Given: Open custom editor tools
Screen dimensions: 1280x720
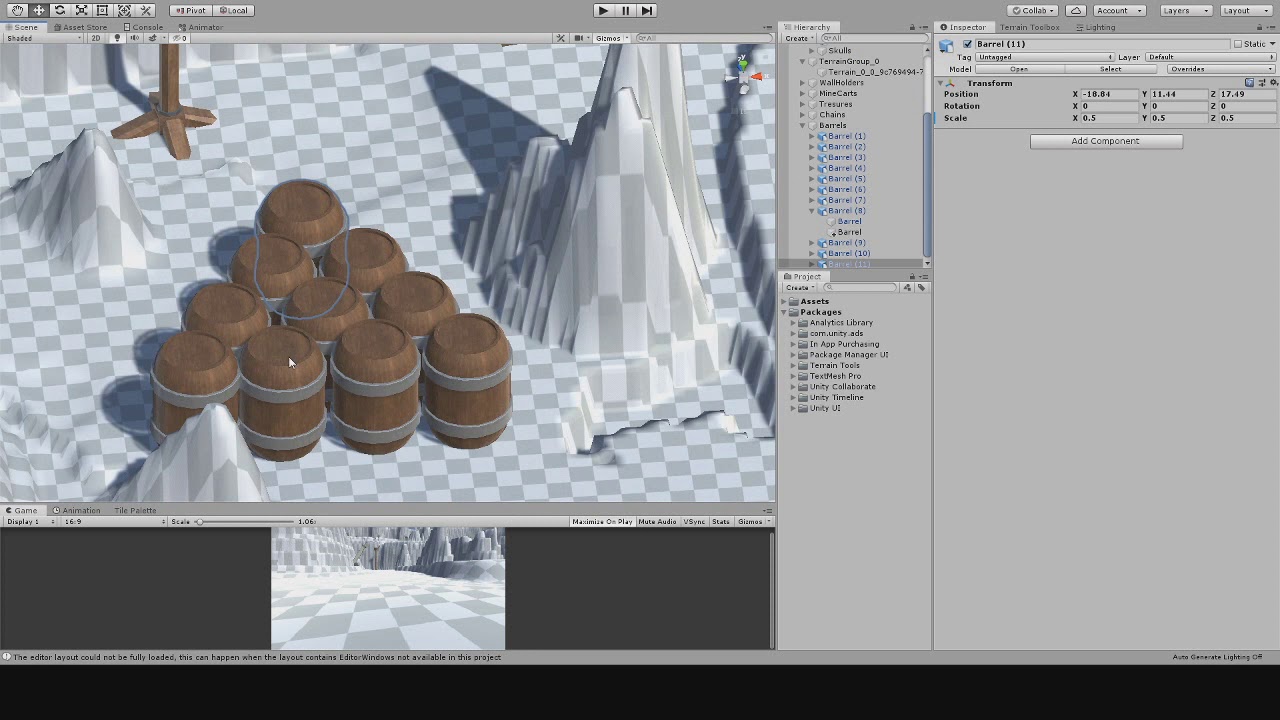Looking at the screenshot, I should click(146, 10).
